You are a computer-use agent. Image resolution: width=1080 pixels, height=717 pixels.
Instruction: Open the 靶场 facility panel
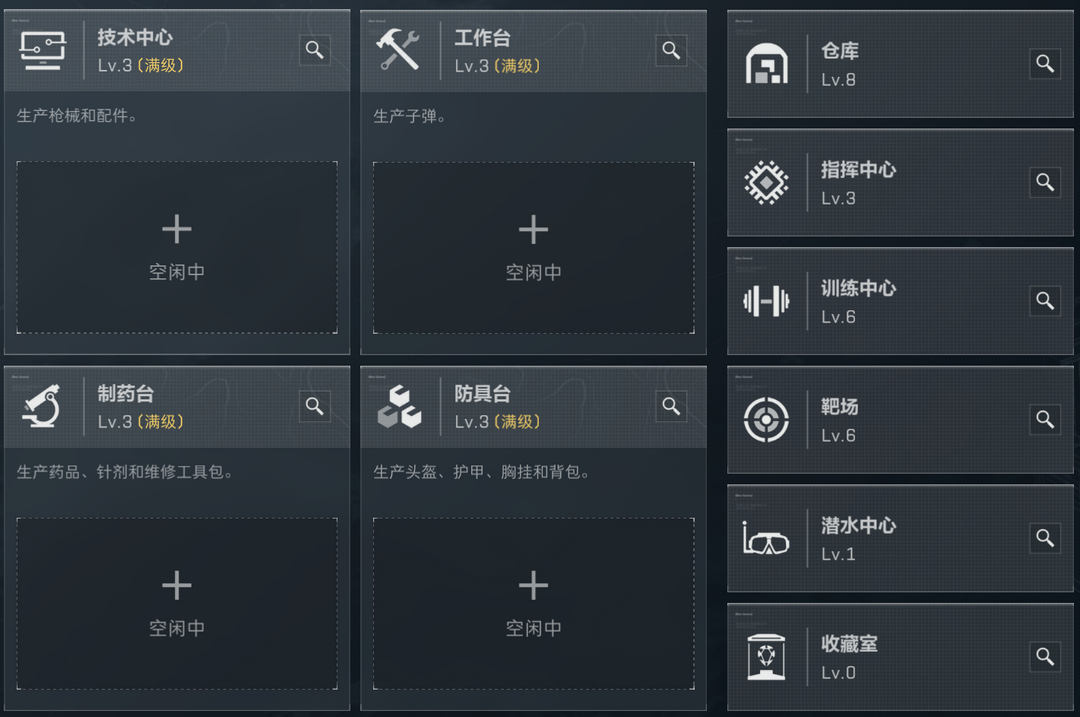pos(900,420)
